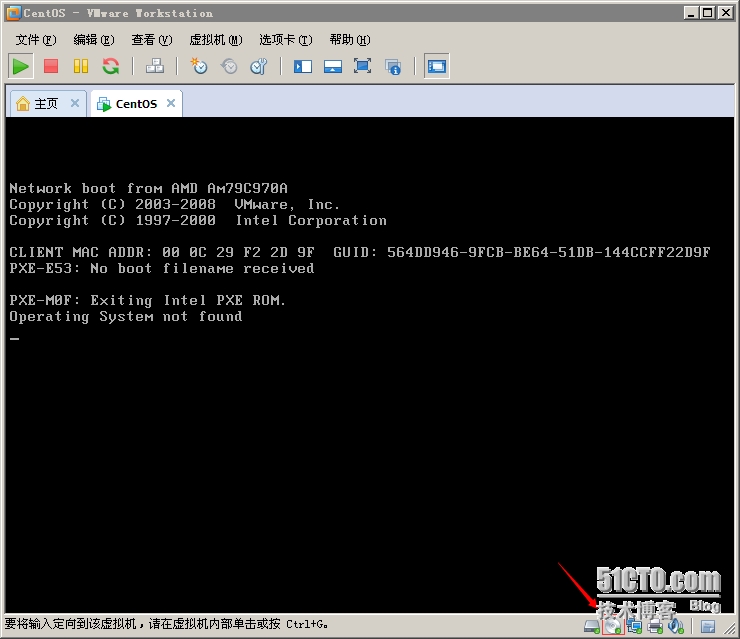Open the 文件(F) menu
The height and width of the screenshot is (639, 740).
(x=36, y=40)
